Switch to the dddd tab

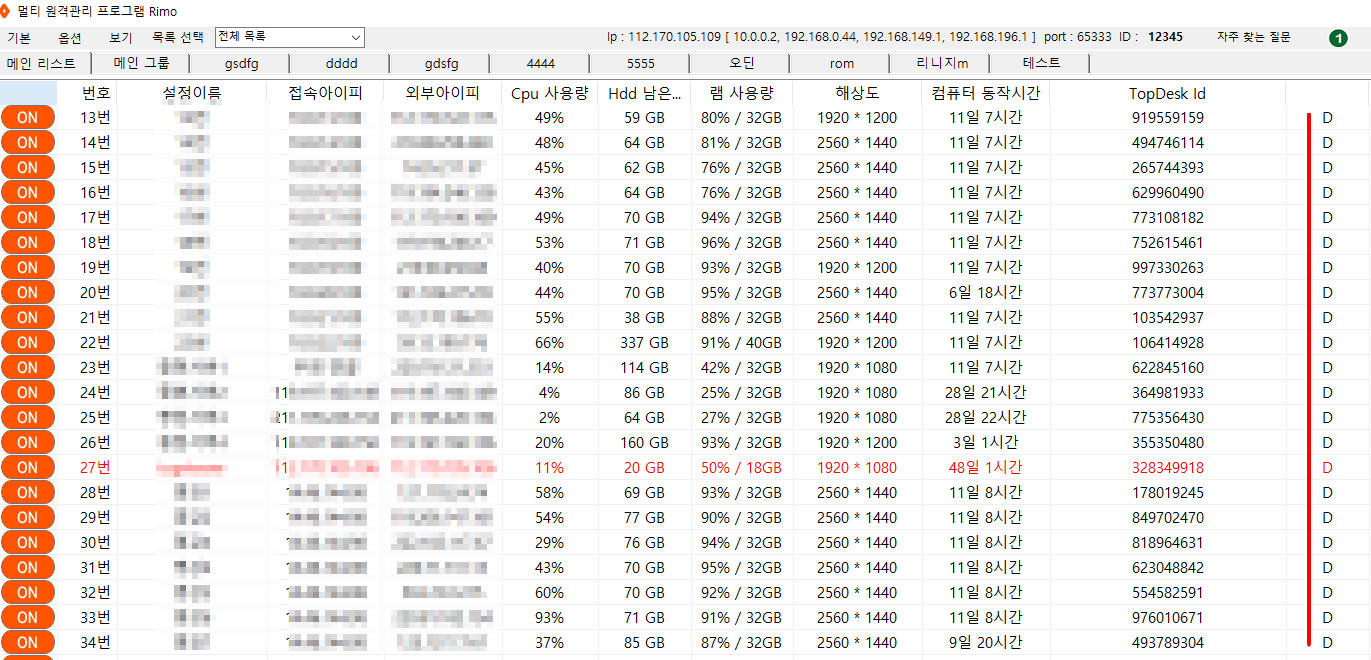[x=341, y=63]
